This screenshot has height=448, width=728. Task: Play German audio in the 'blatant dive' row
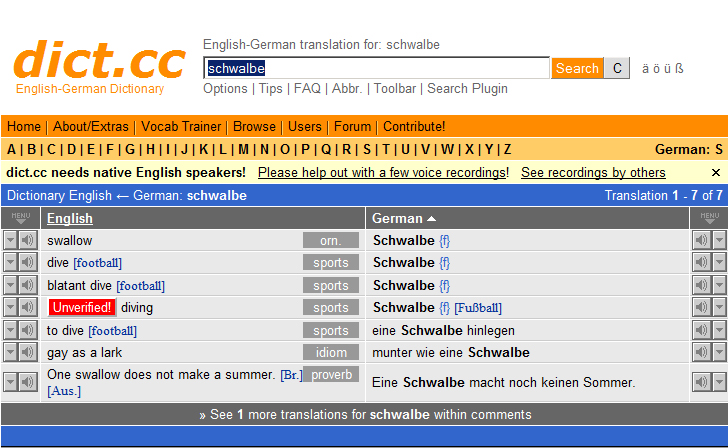click(x=702, y=285)
